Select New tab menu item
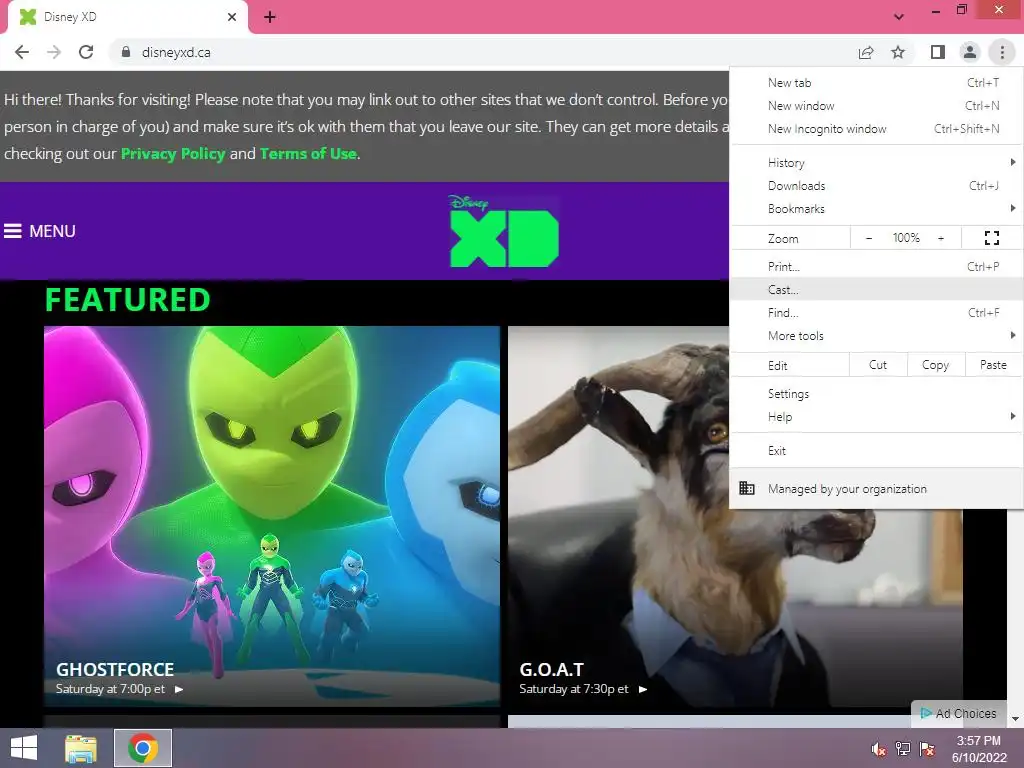Screen dimensions: 1024x768 (x=876, y=83)
